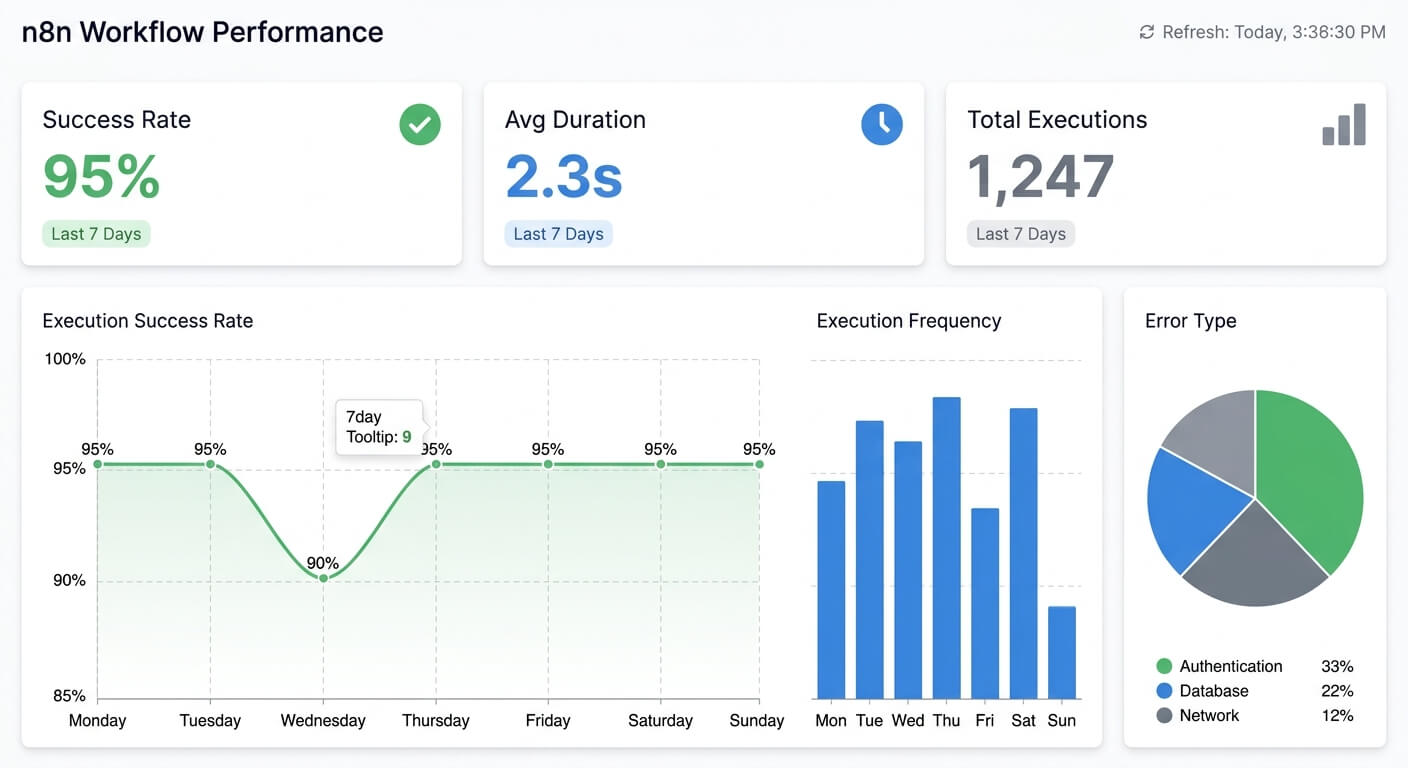The height and width of the screenshot is (768, 1408).
Task: Click the Execution Frequency heading
Action: tap(909, 321)
